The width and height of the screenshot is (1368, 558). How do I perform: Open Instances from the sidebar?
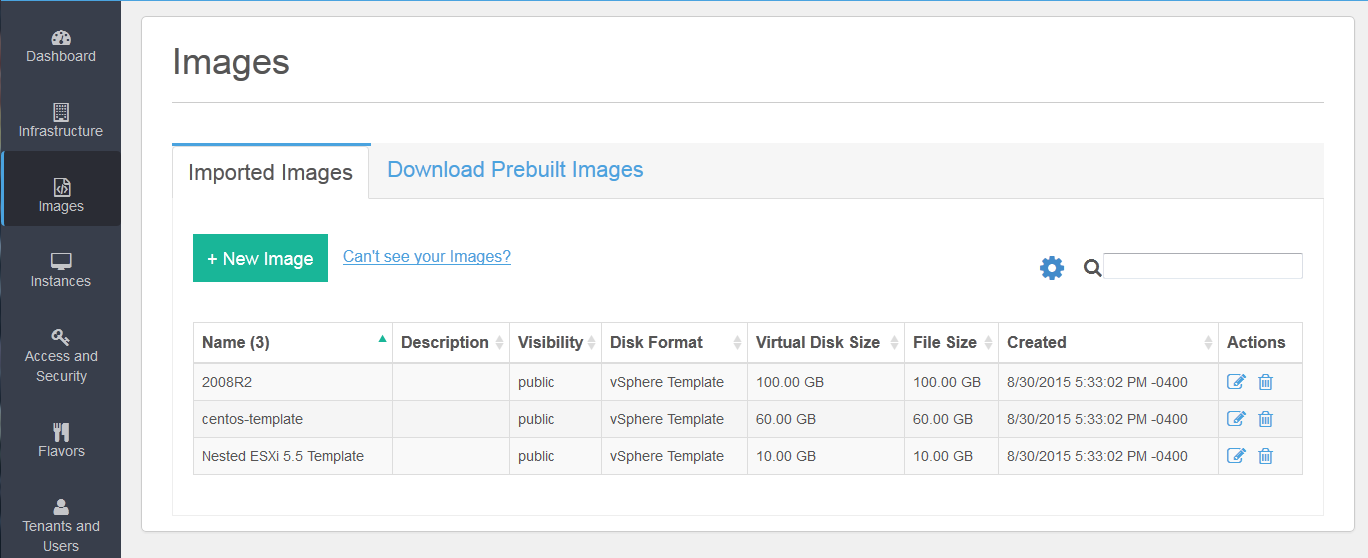(61, 271)
